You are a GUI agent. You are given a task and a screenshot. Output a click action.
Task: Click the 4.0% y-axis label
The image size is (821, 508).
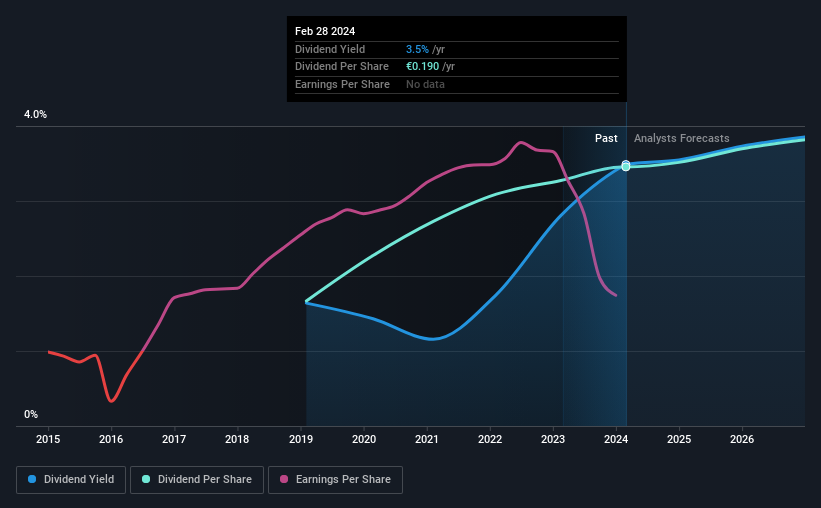pos(35,114)
